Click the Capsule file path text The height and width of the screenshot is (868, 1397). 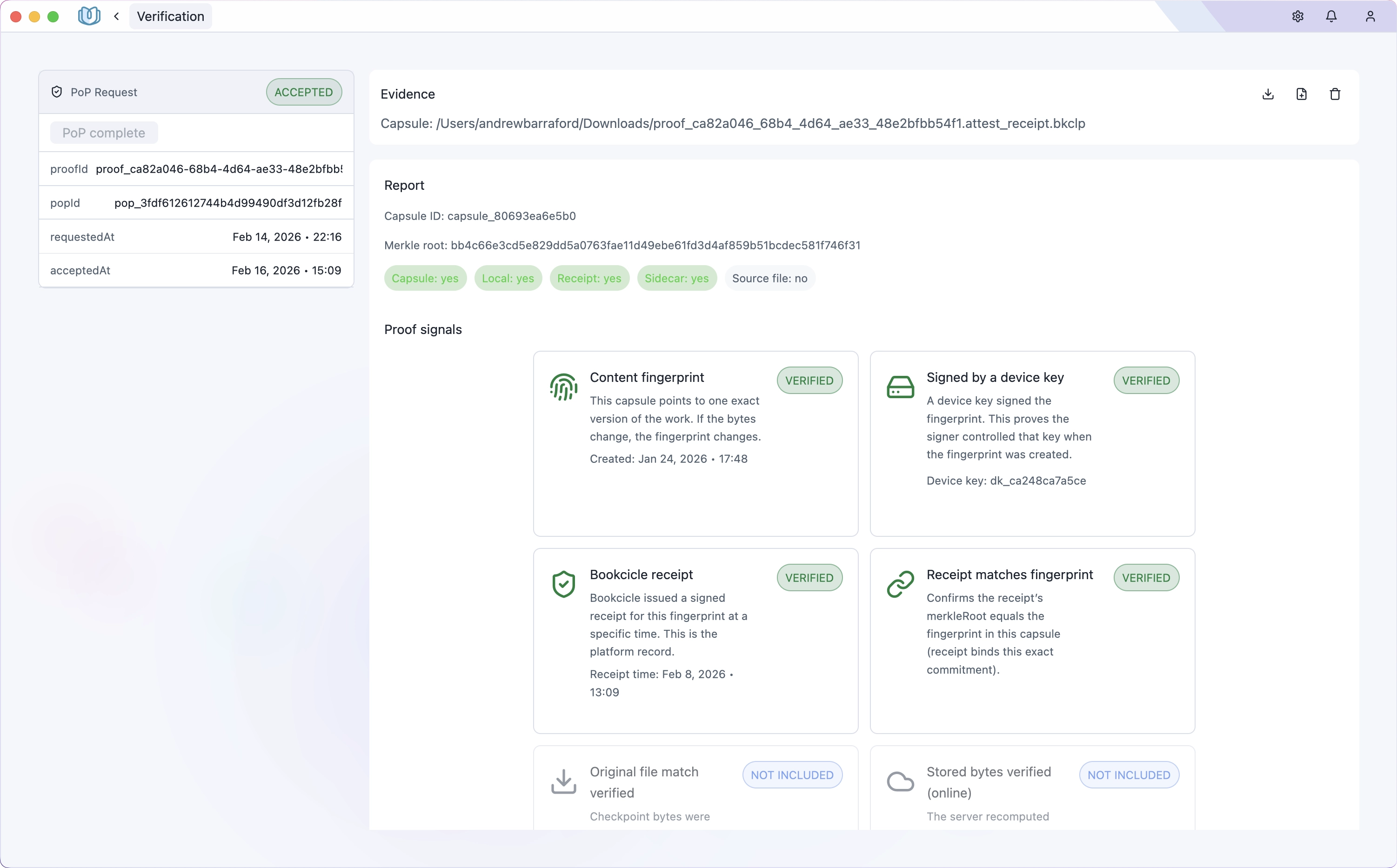[732, 124]
